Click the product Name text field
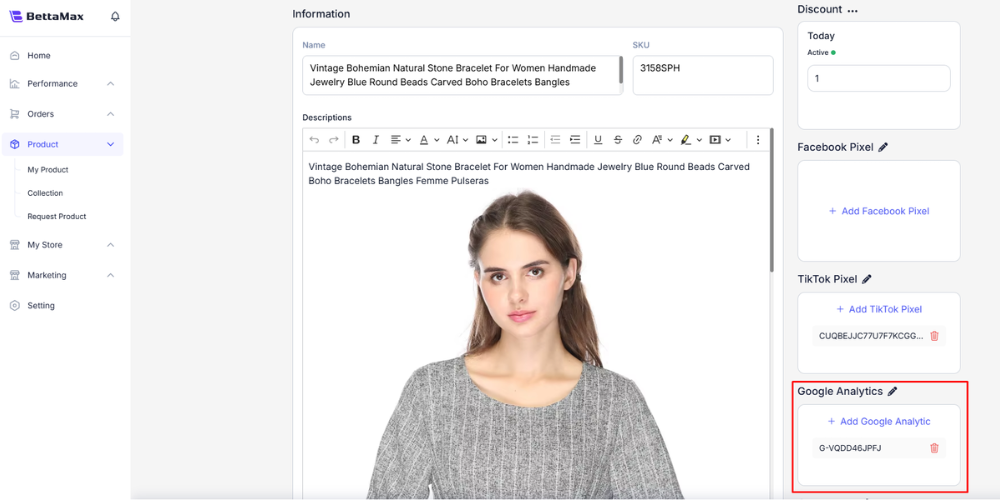 (x=460, y=75)
